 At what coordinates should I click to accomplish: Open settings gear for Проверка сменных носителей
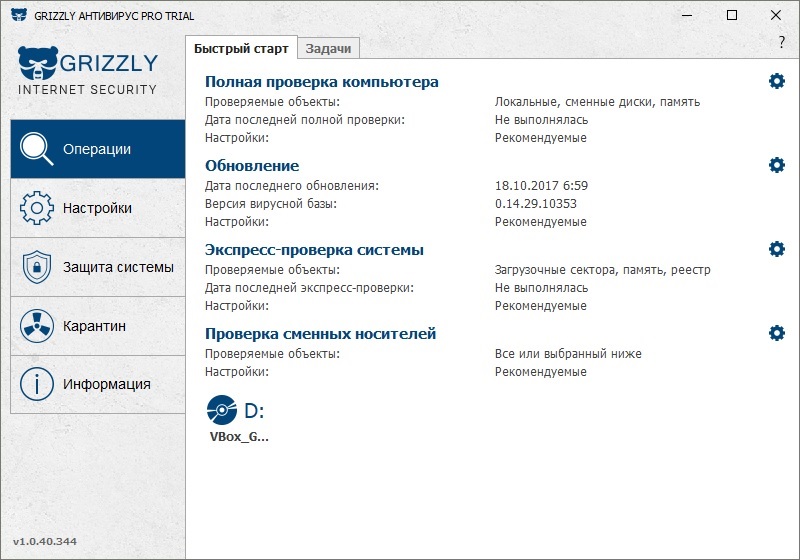pyautogui.click(x=777, y=333)
